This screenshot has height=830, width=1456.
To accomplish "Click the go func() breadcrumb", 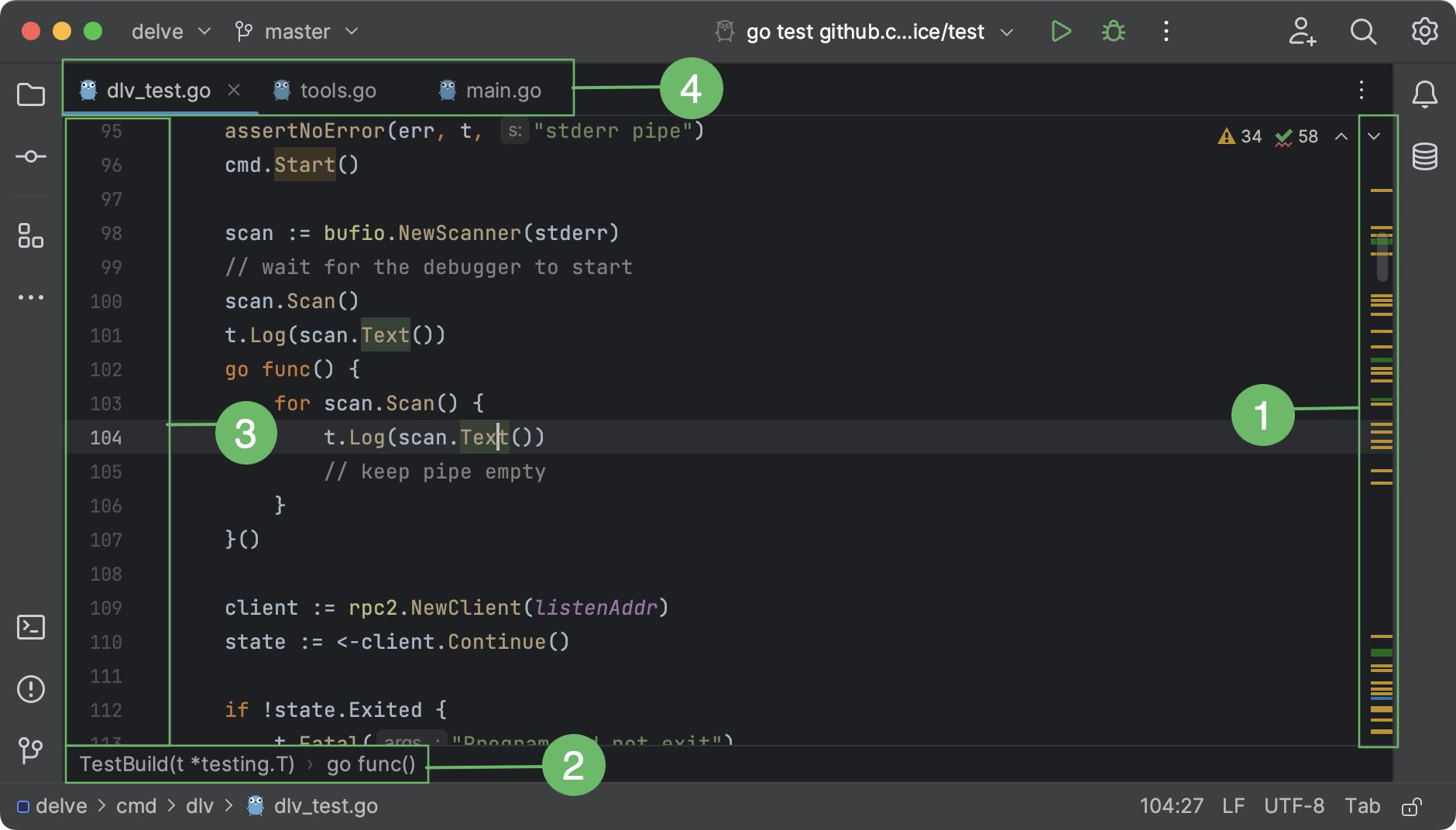I will (370, 764).
